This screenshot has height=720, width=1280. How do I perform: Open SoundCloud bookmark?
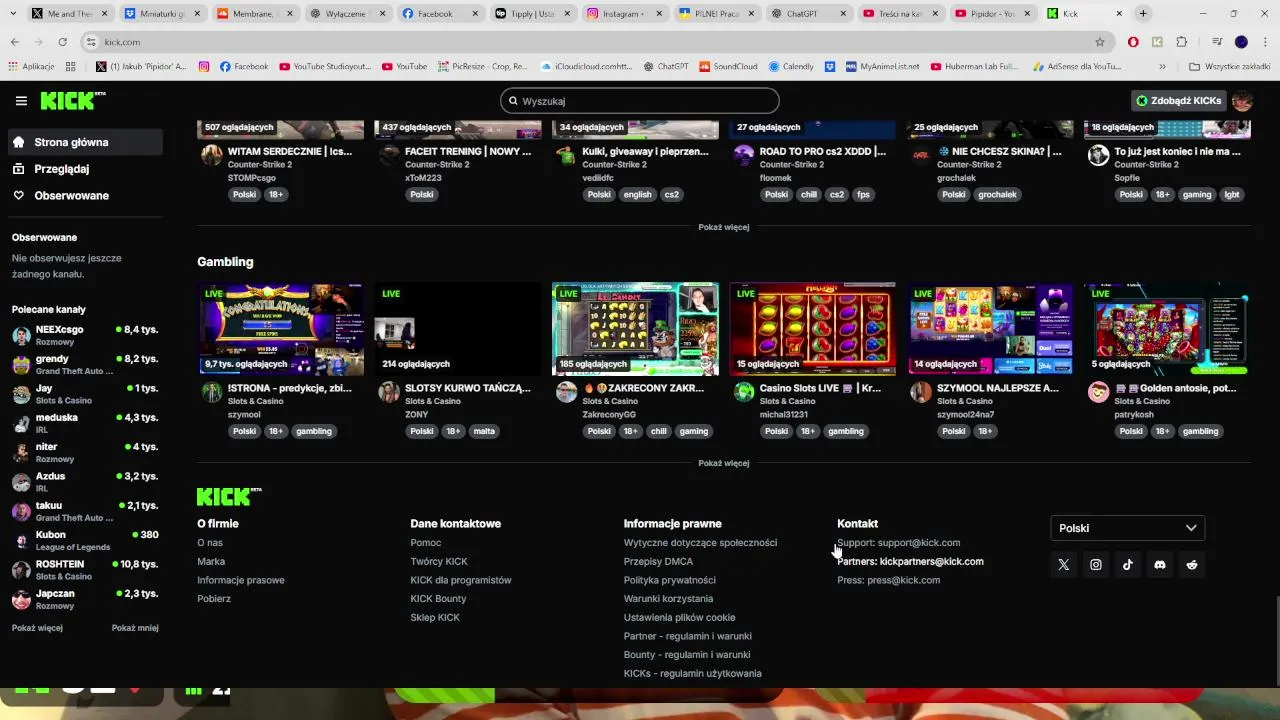tap(728, 66)
